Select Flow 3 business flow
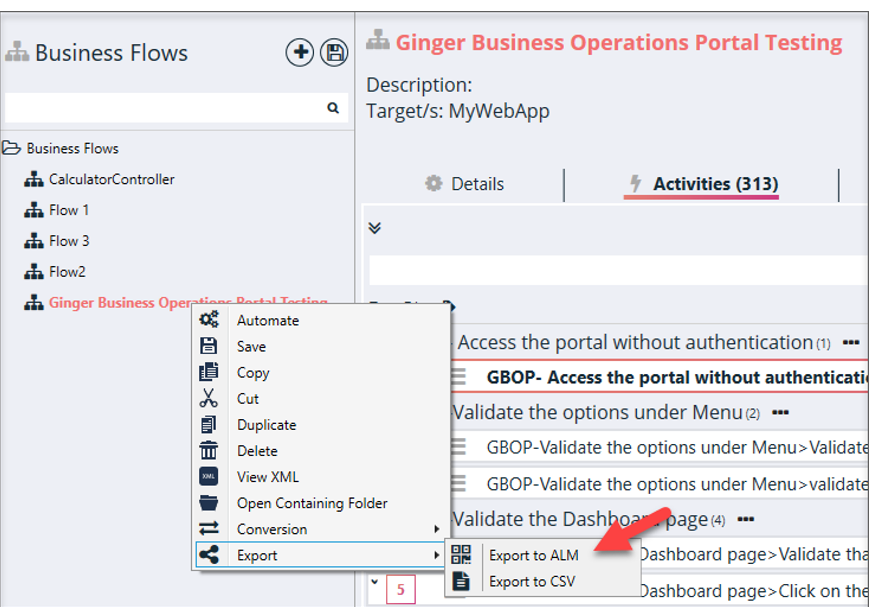Viewport: 878px width, 607px height. coord(69,241)
